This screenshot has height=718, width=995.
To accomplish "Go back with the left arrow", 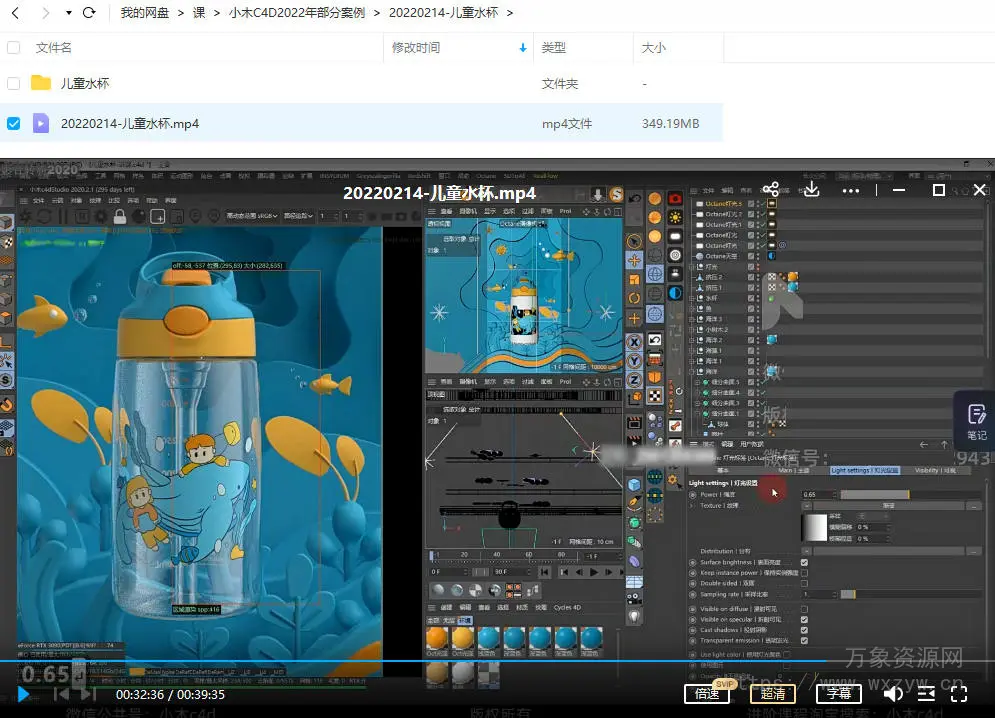I will pyautogui.click(x=16, y=13).
